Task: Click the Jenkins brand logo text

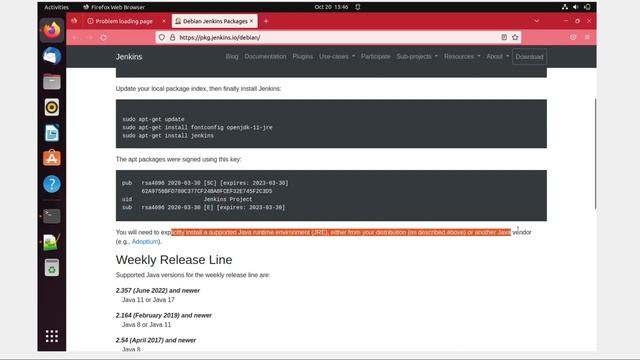Action: click(x=129, y=57)
